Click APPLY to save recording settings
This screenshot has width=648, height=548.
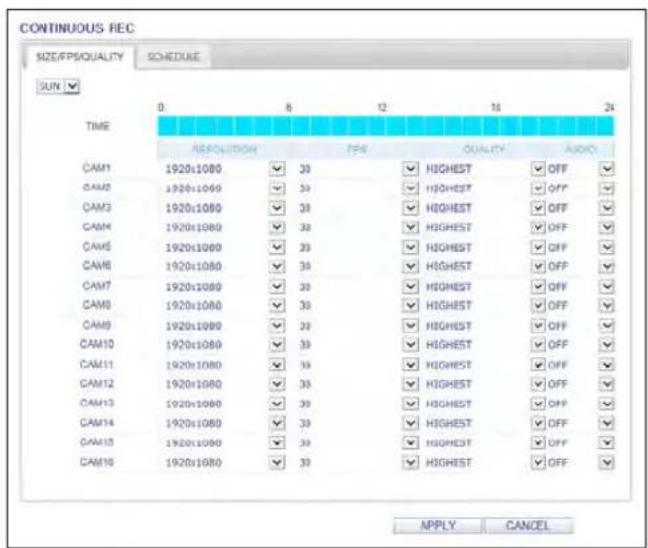tap(438, 526)
